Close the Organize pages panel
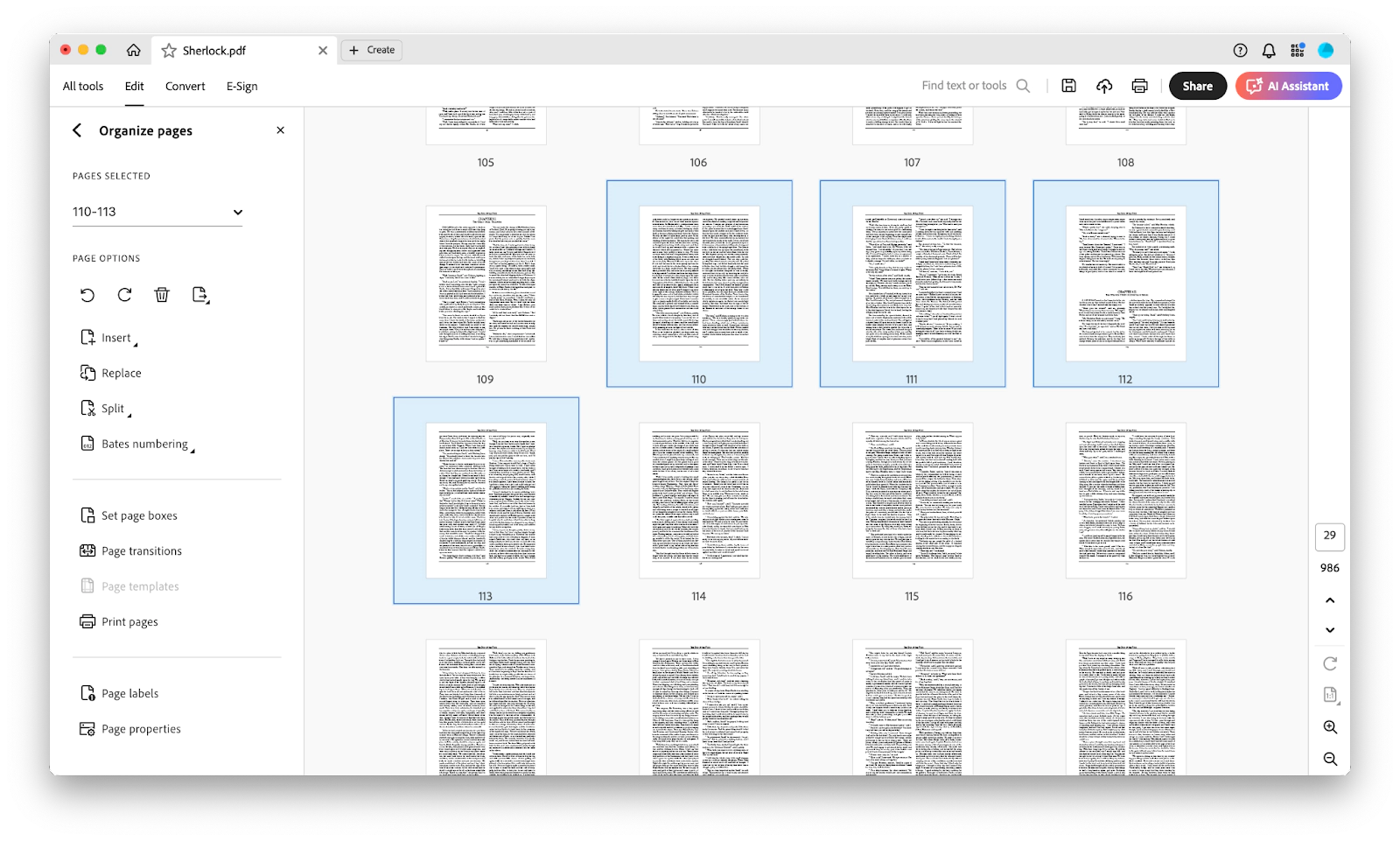This screenshot has width=1400, height=841. [281, 130]
